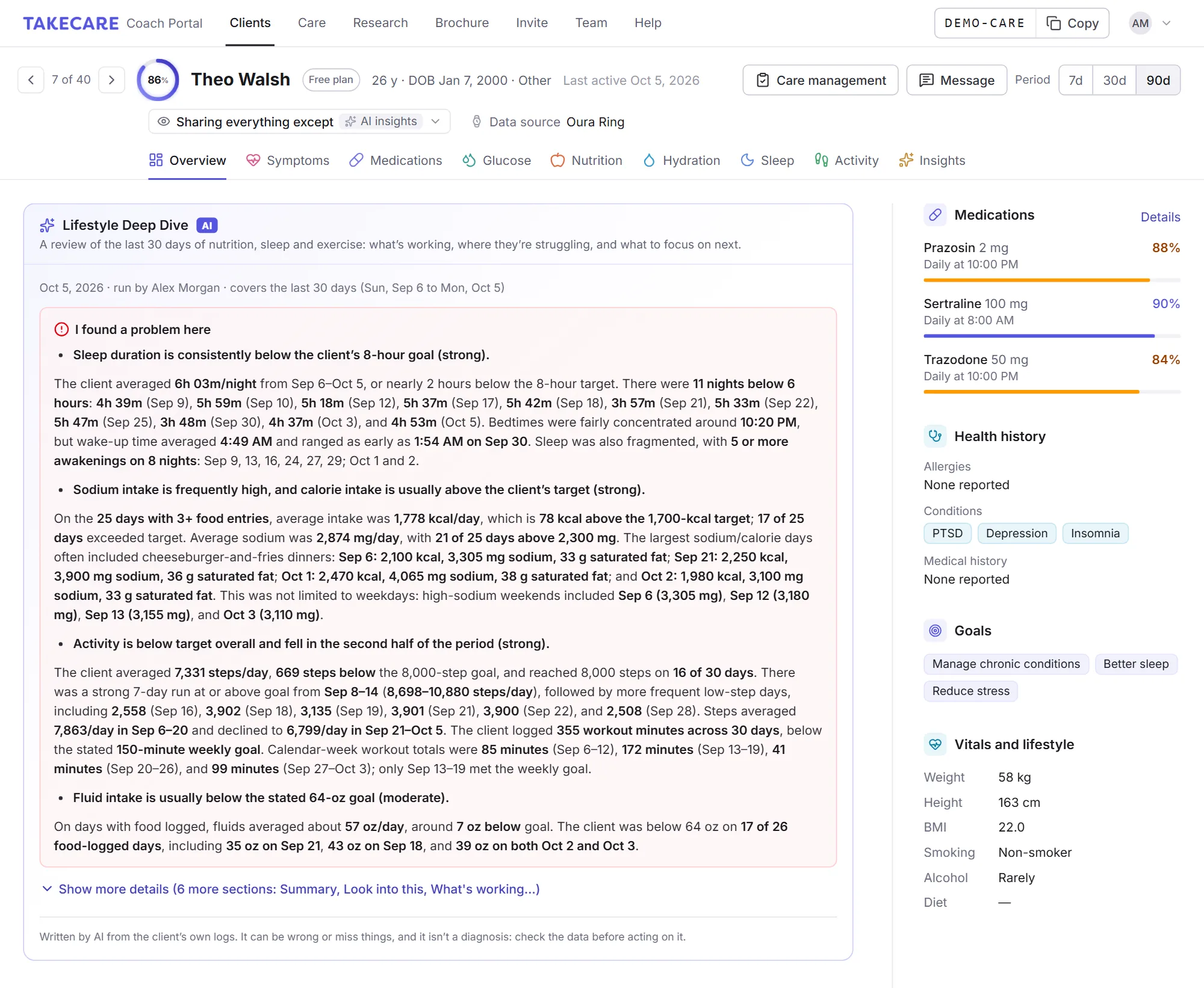Click the Sertraline adherence progress bar
This screenshot has width=1204, height=988.
[1052, 336]
